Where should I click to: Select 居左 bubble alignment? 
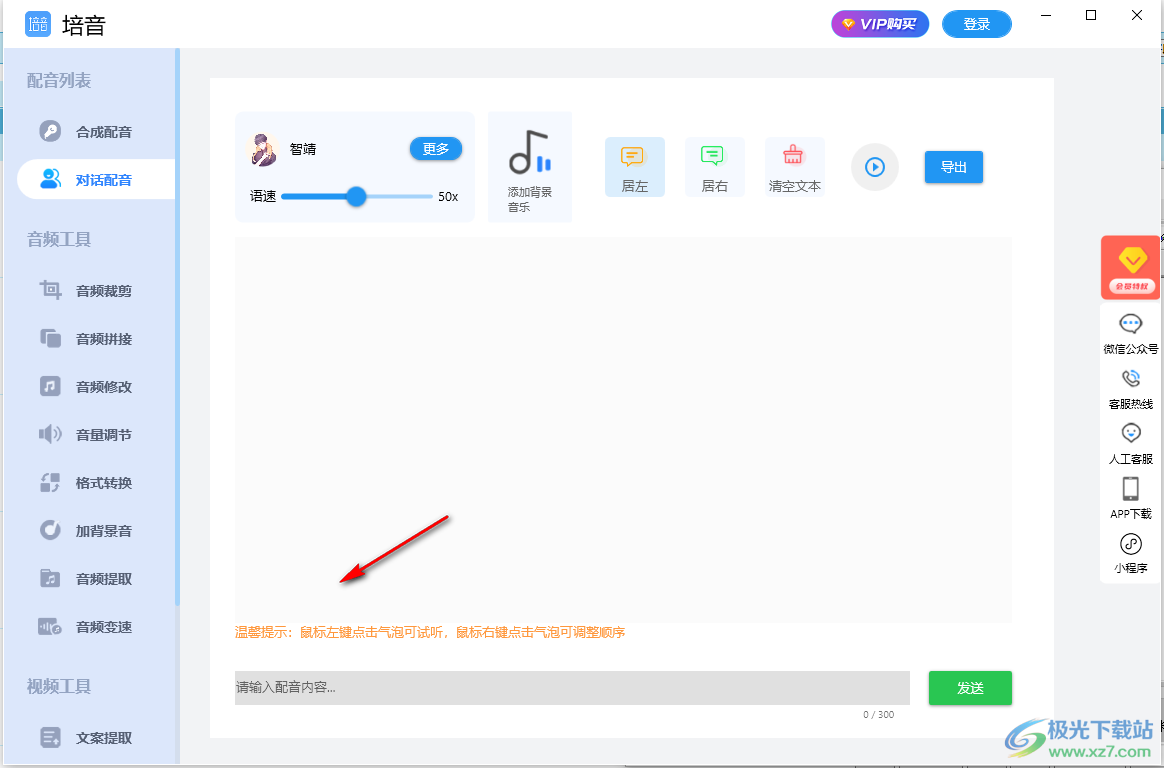click(x=635, y=167)
